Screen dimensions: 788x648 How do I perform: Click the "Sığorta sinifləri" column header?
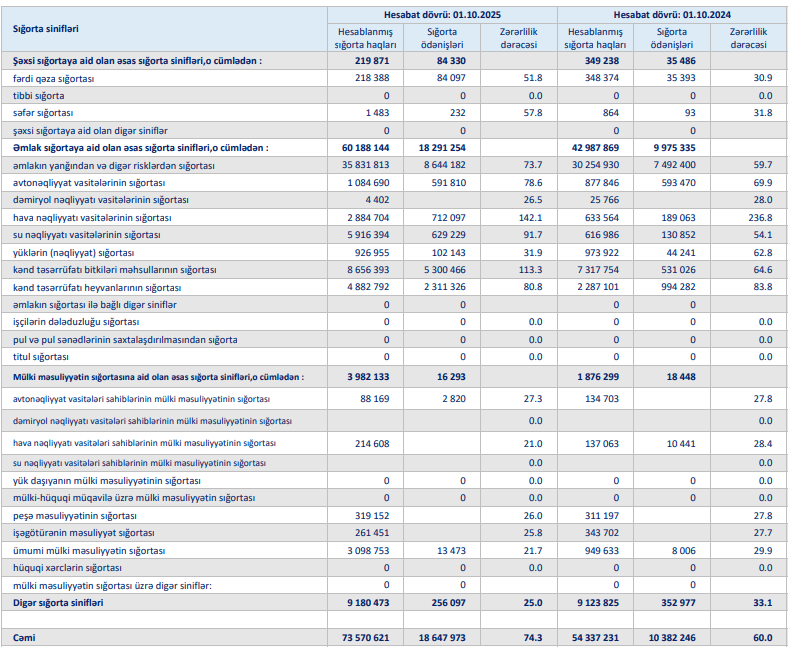click(x=45, y=29)
